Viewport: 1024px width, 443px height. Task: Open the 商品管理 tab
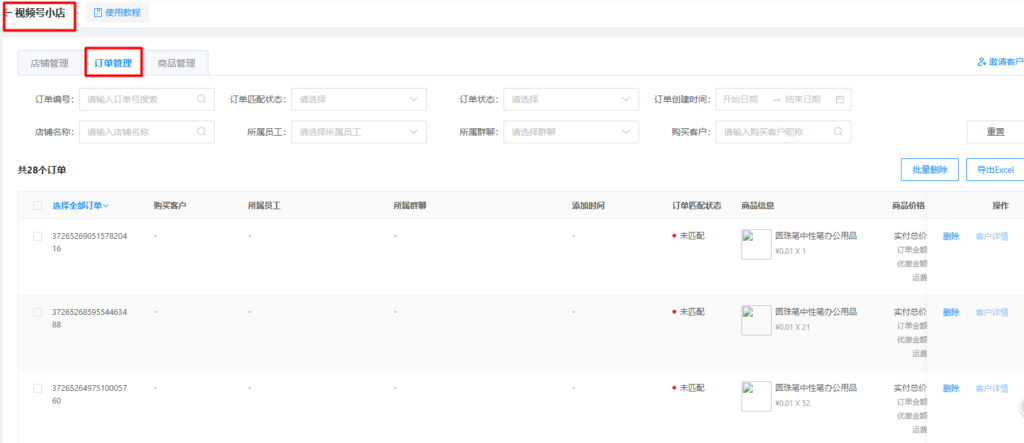click(x=176, y=63)
